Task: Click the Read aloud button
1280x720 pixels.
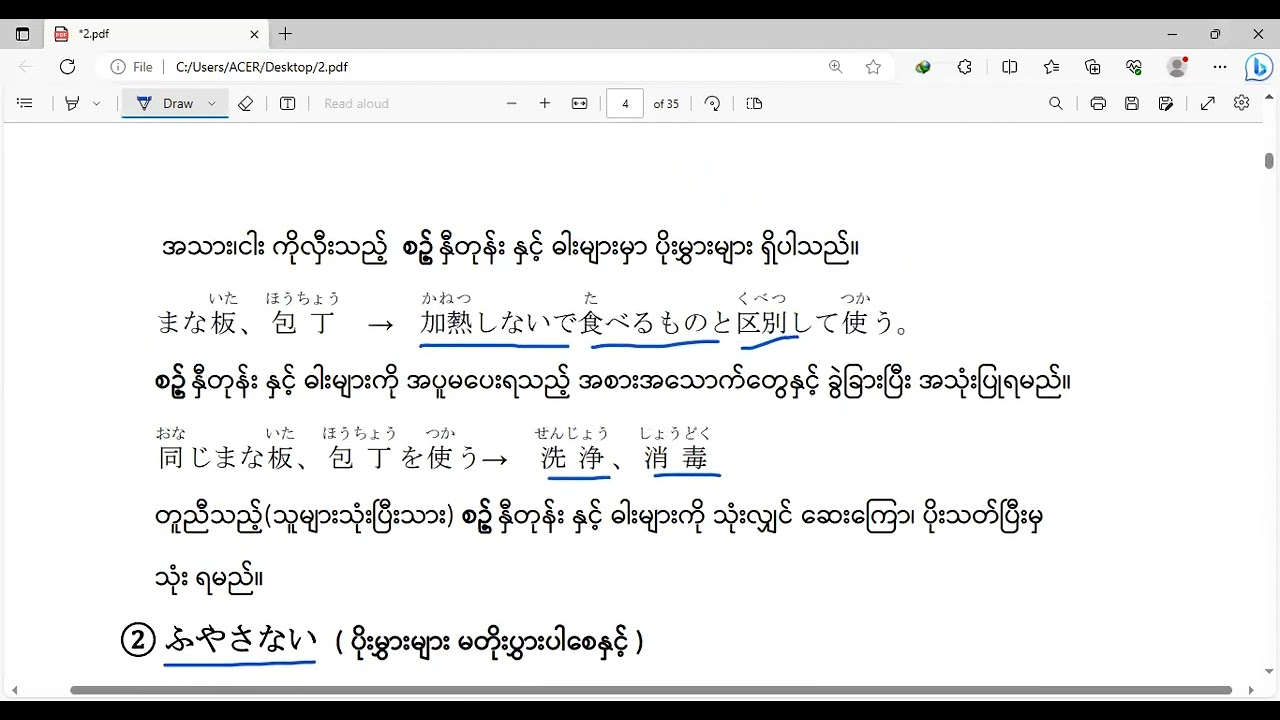Action: [x=356, y=103]
